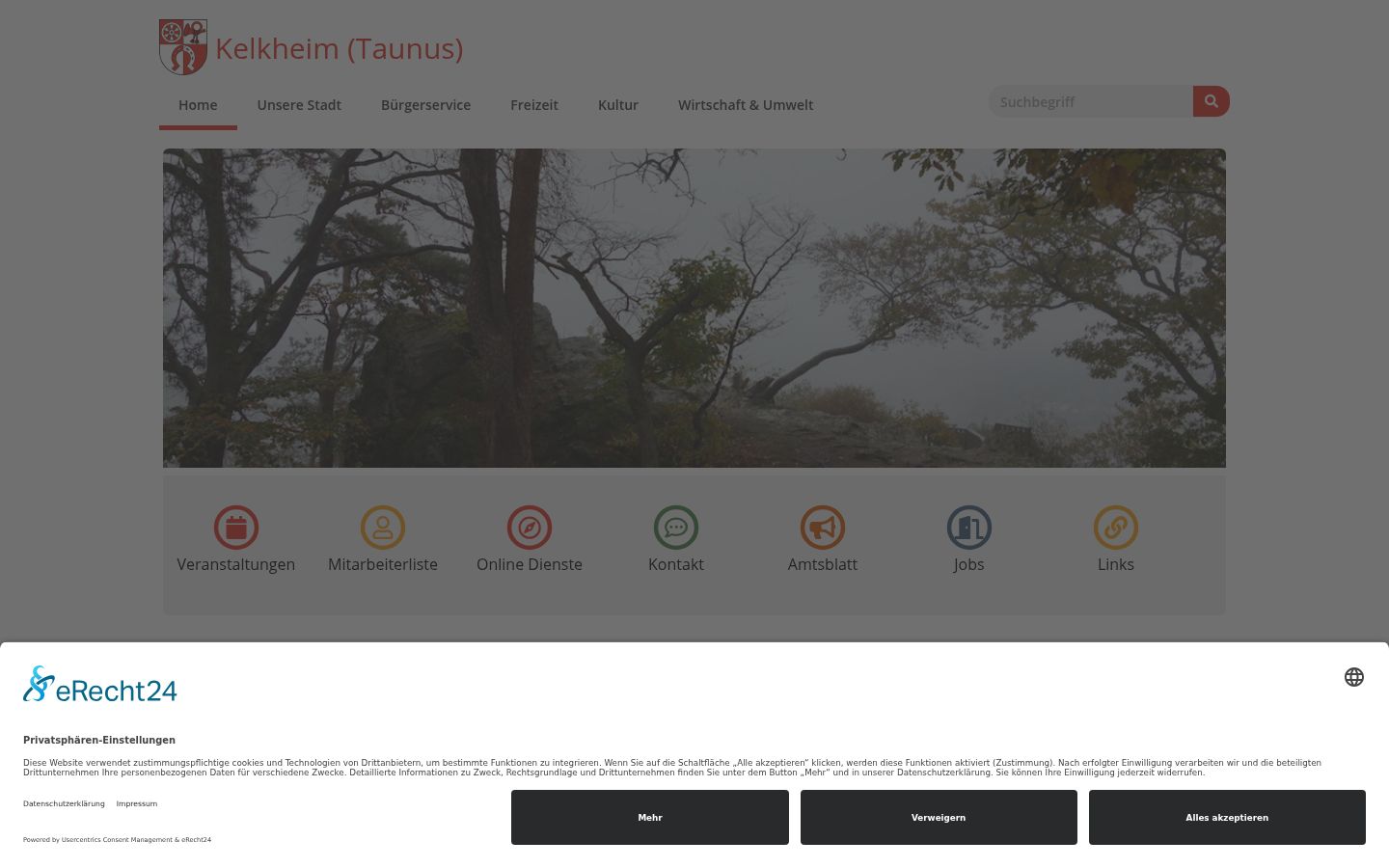Click the Verweigern button

(x=939, y=817)
